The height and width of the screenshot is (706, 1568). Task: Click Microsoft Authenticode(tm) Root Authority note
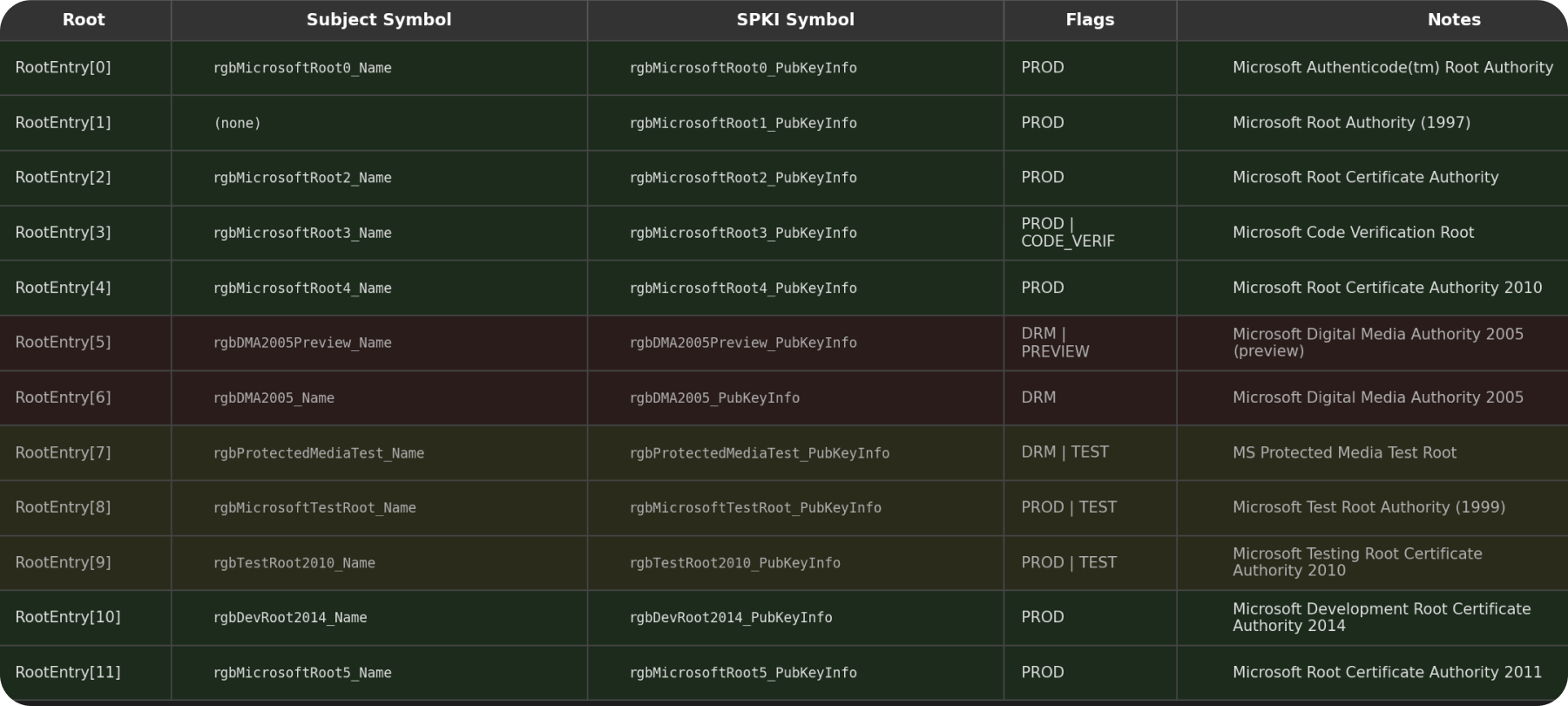click(1393, 68)
